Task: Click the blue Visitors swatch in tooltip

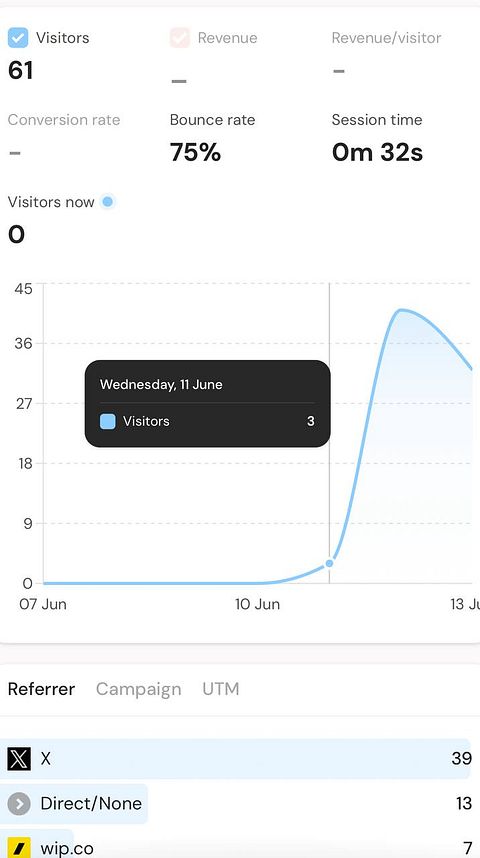Action: [x=108, y=421]
